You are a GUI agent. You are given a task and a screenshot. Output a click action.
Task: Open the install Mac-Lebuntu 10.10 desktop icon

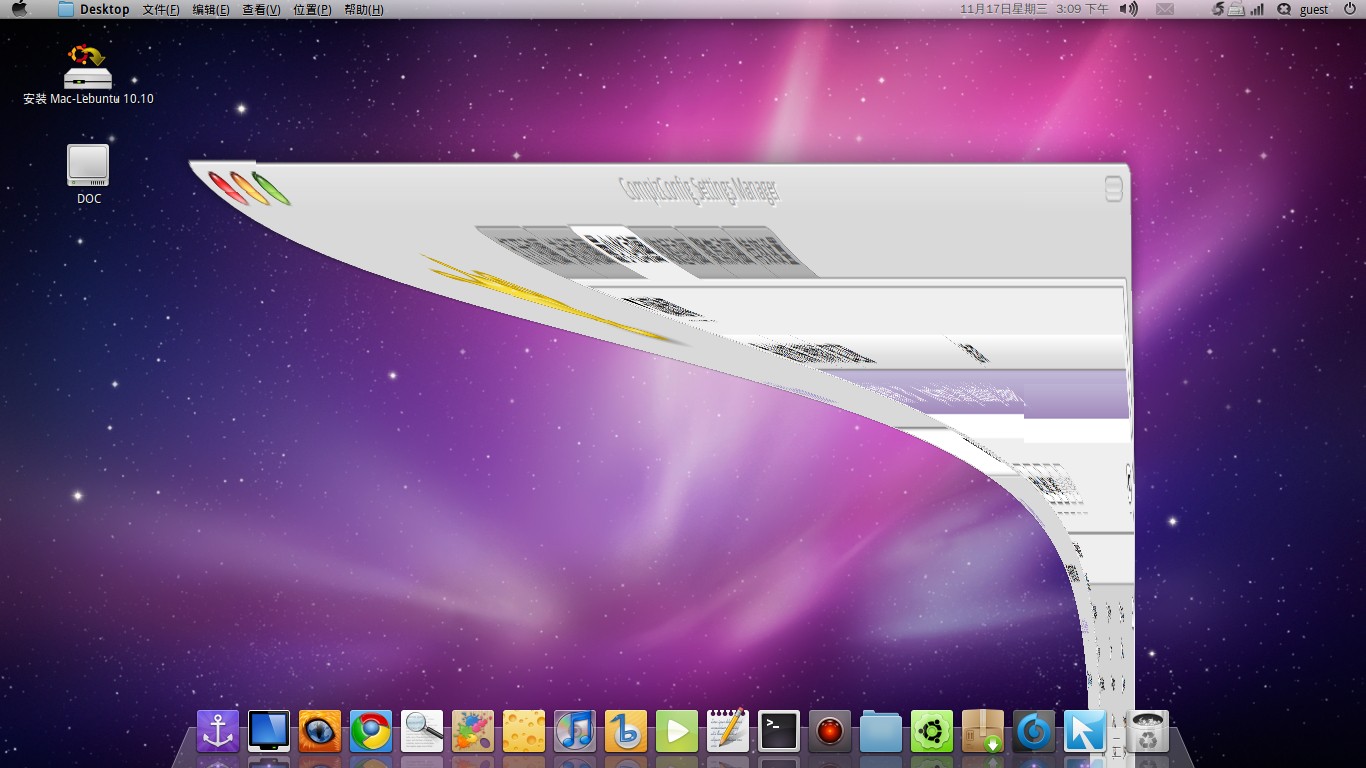pyautogui.click(x=88, y=75)
